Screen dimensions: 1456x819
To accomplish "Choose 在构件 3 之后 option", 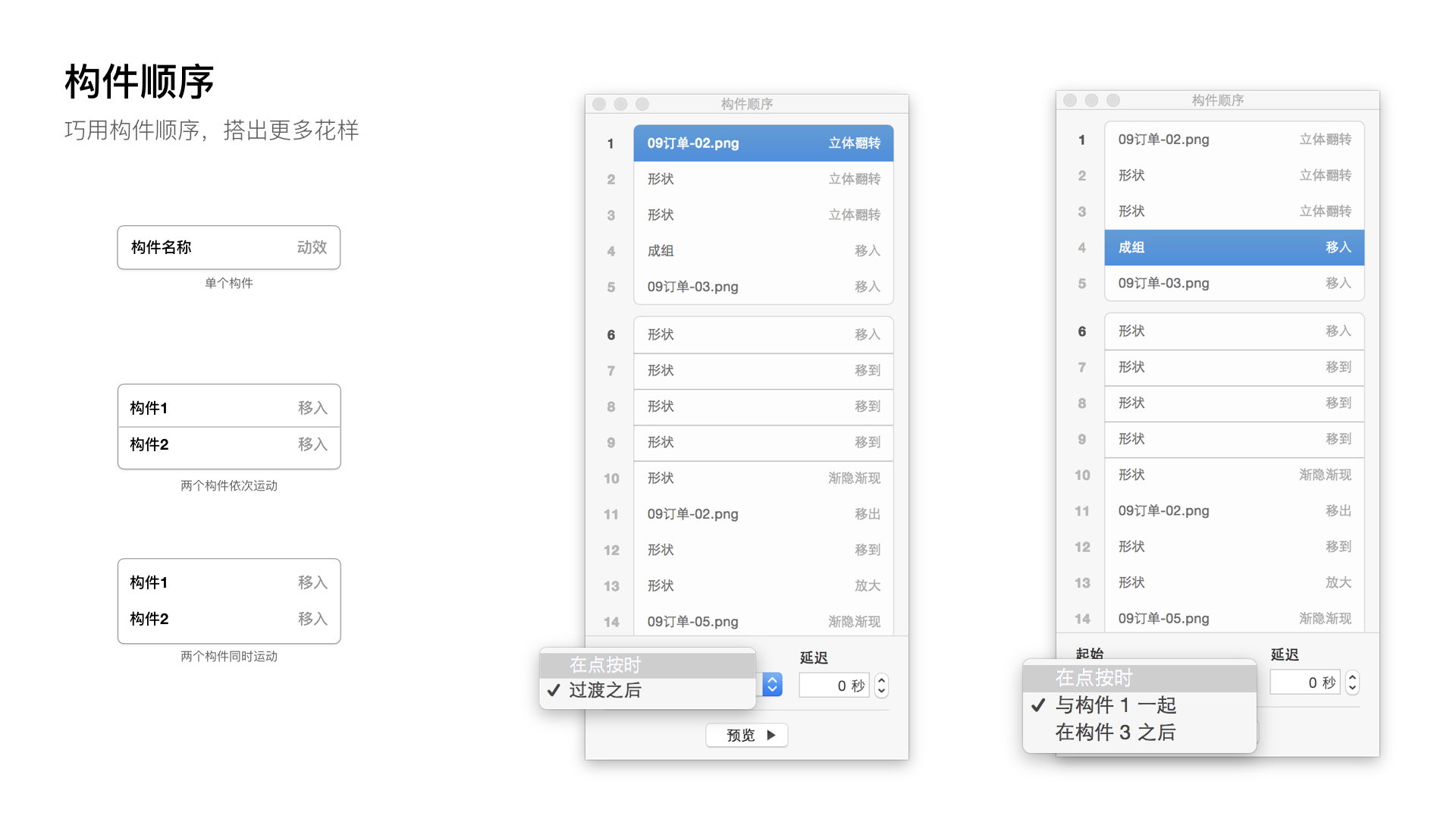I will click(x=1115, y=733).
